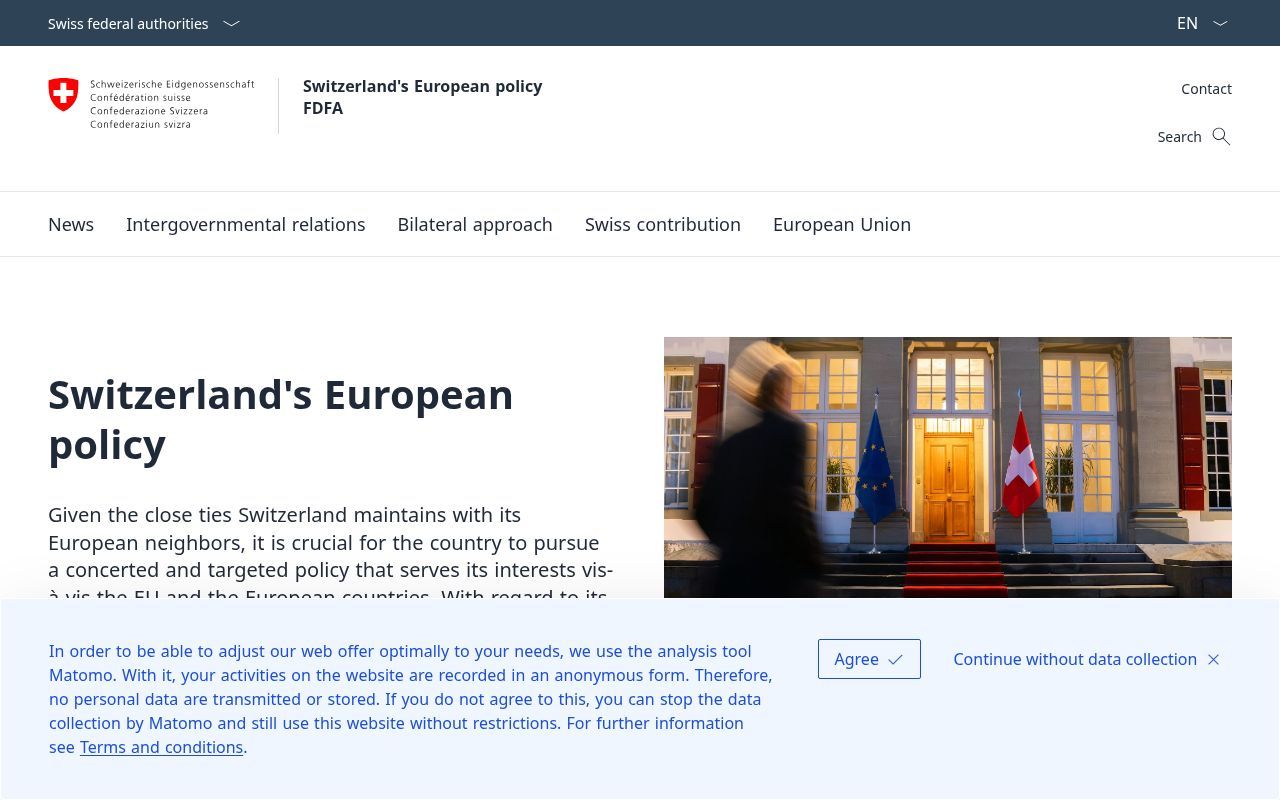Click the Search text link

(x=1179, y=137)
